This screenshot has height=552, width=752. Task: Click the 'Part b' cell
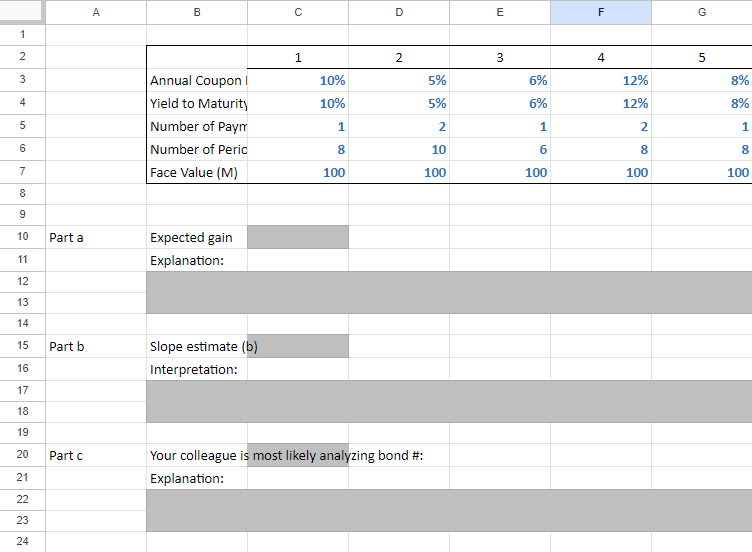[96, 346]
